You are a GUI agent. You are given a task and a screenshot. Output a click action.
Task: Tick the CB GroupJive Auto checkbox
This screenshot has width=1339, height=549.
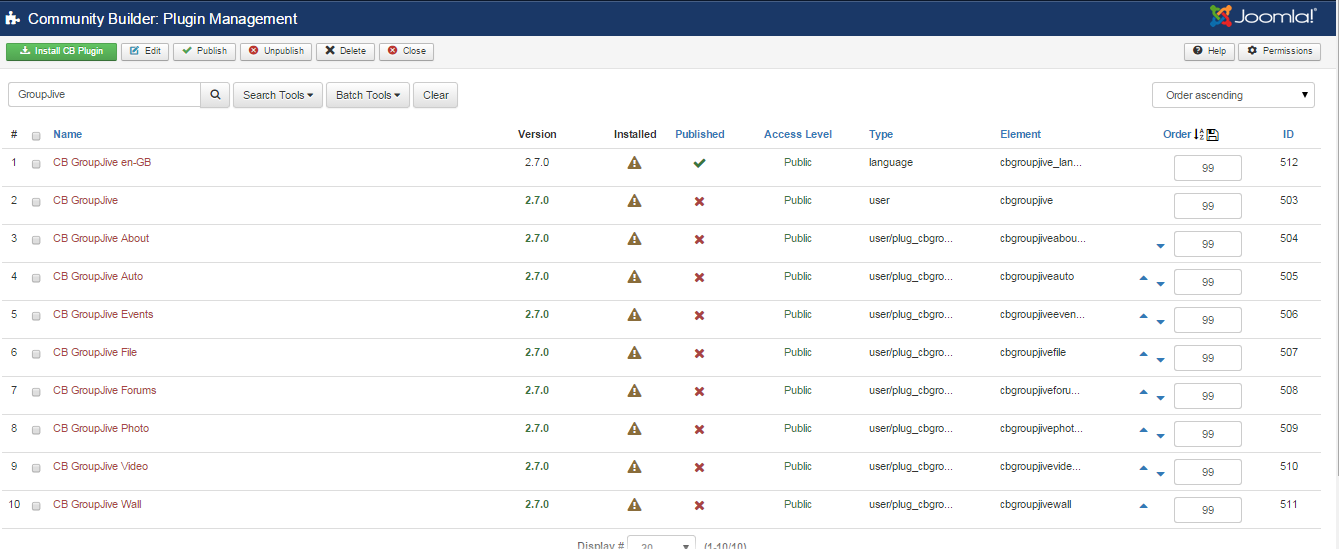[x=36, y=278]
